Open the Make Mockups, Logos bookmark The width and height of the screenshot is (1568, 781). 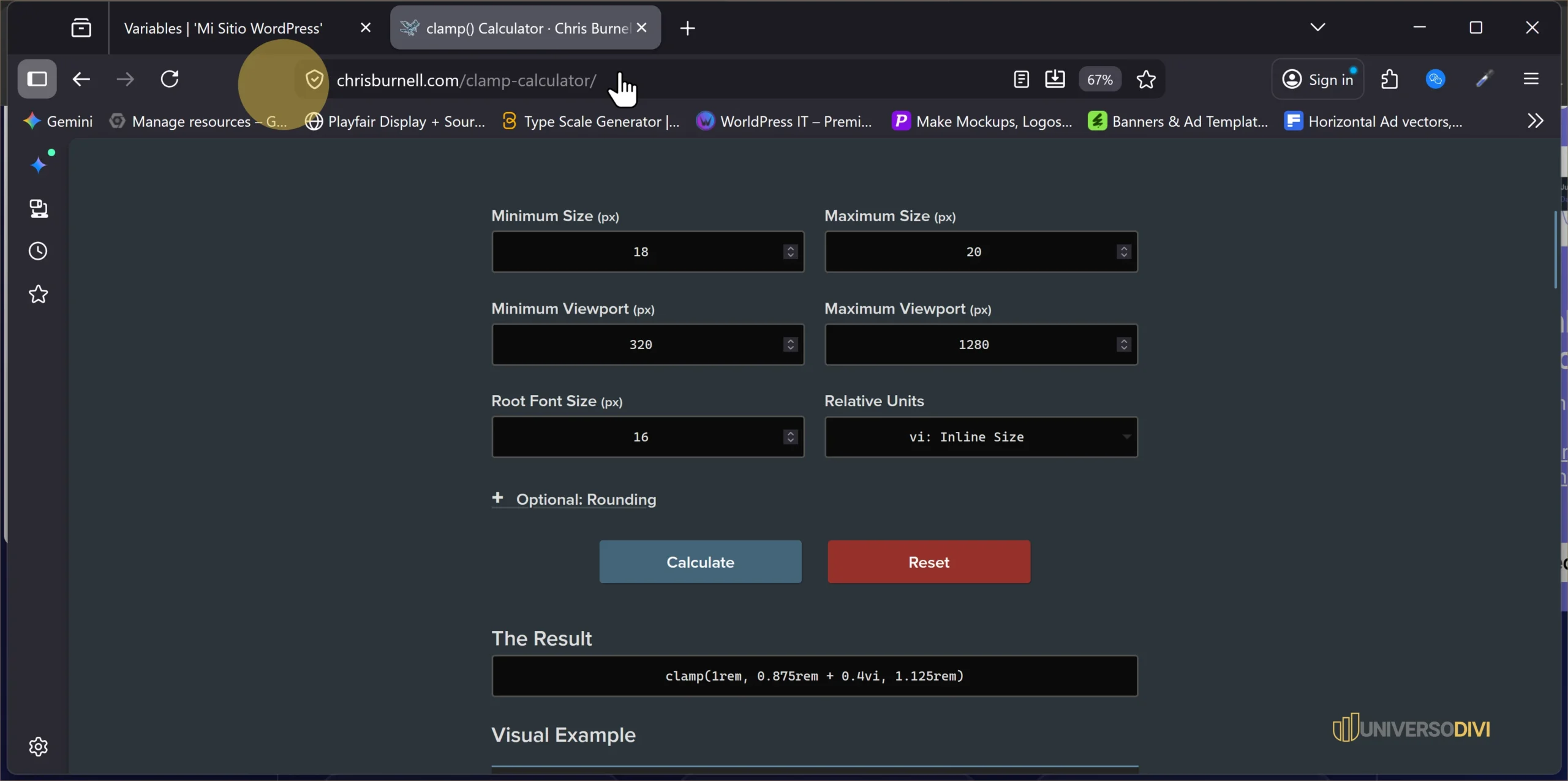982,121
